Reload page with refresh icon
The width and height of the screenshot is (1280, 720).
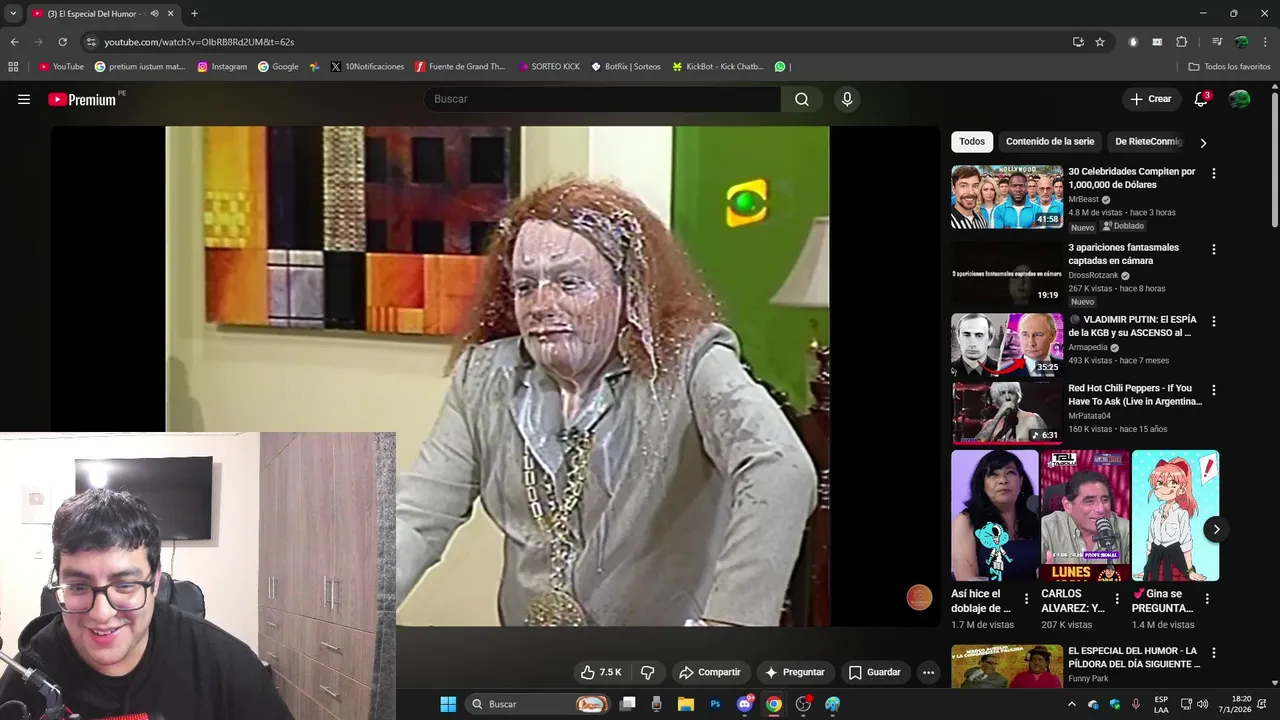[62, 42]
